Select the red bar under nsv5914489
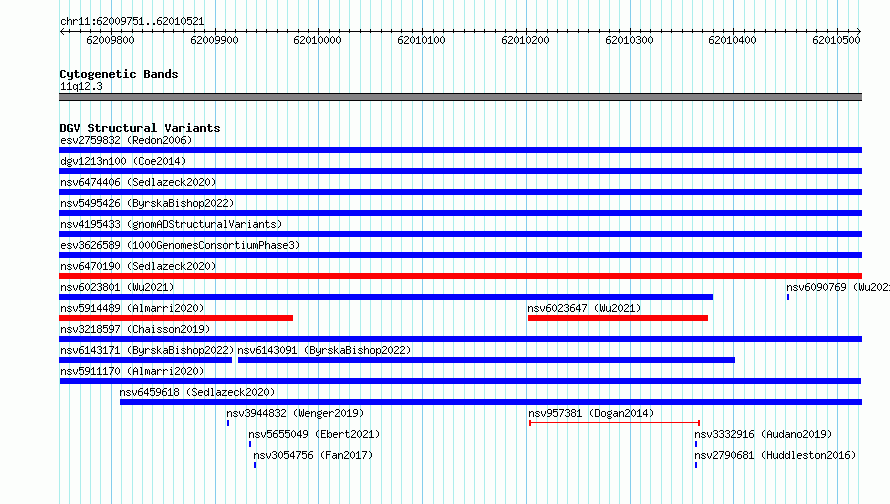The height and width of the screenshot is (504, 890). (176, 318)
